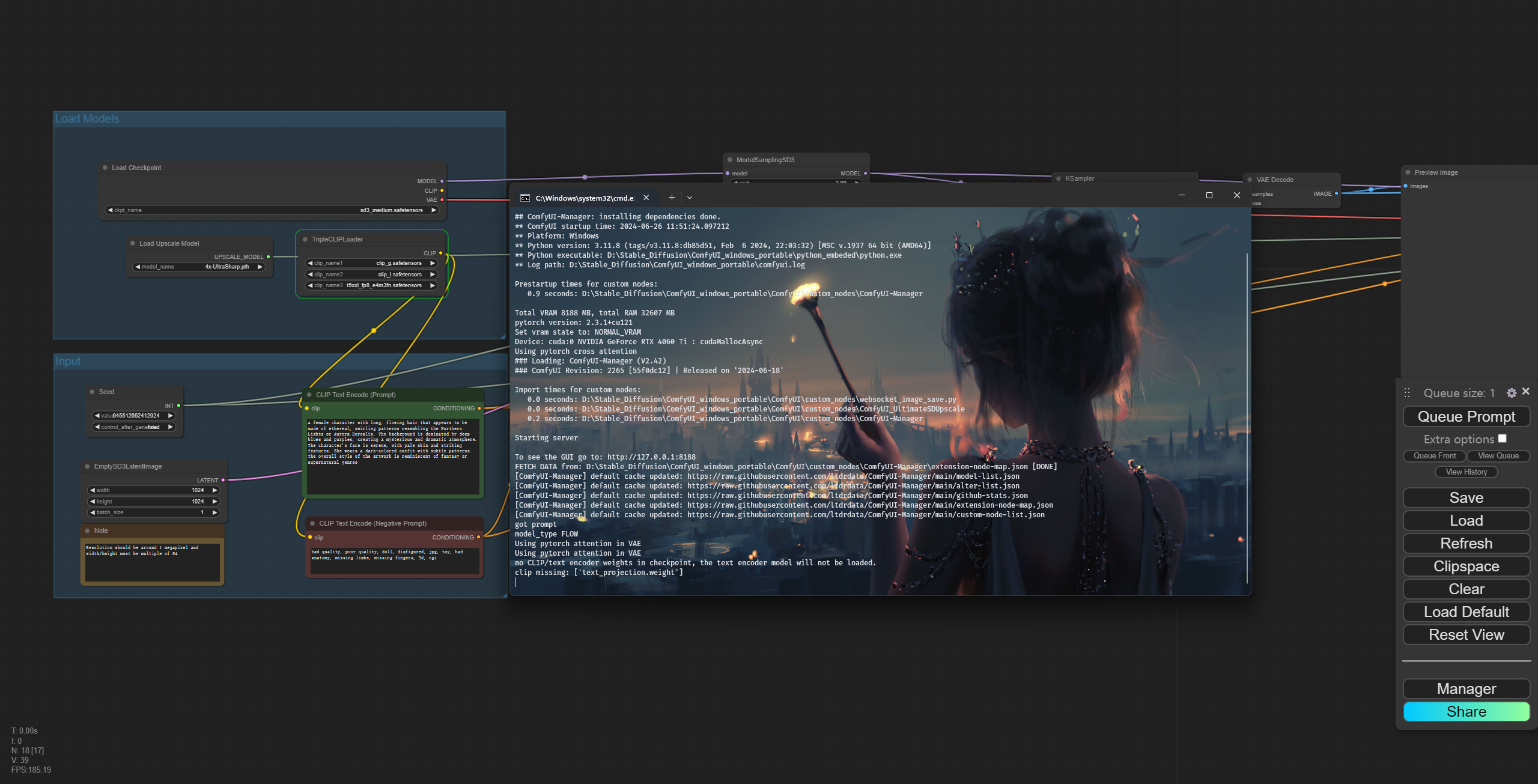Collapse the Seed node
The width and height of the screenshot is (1538, 784).
[92, 392]
